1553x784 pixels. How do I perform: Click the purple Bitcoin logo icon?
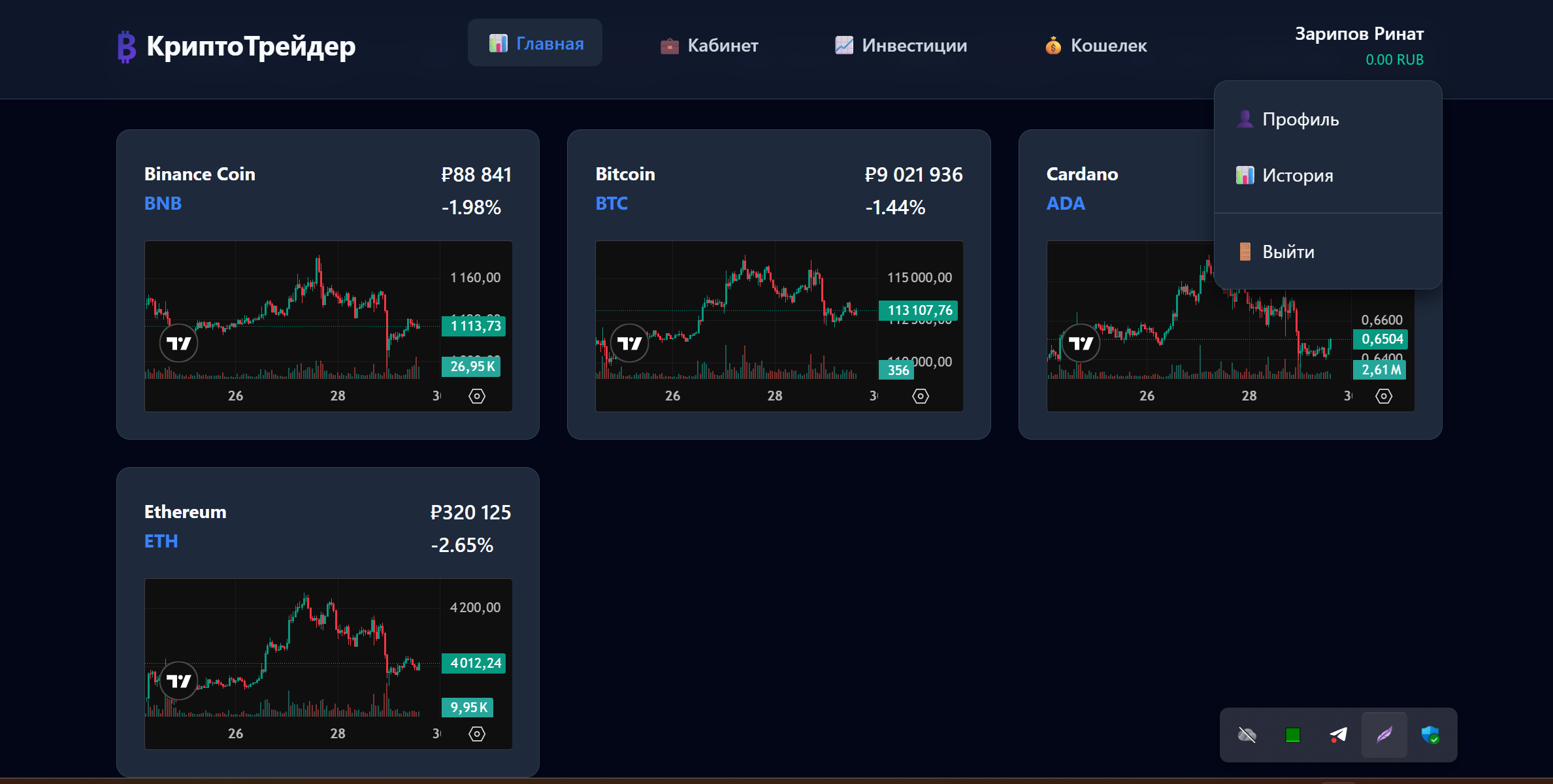pos(126,47)
